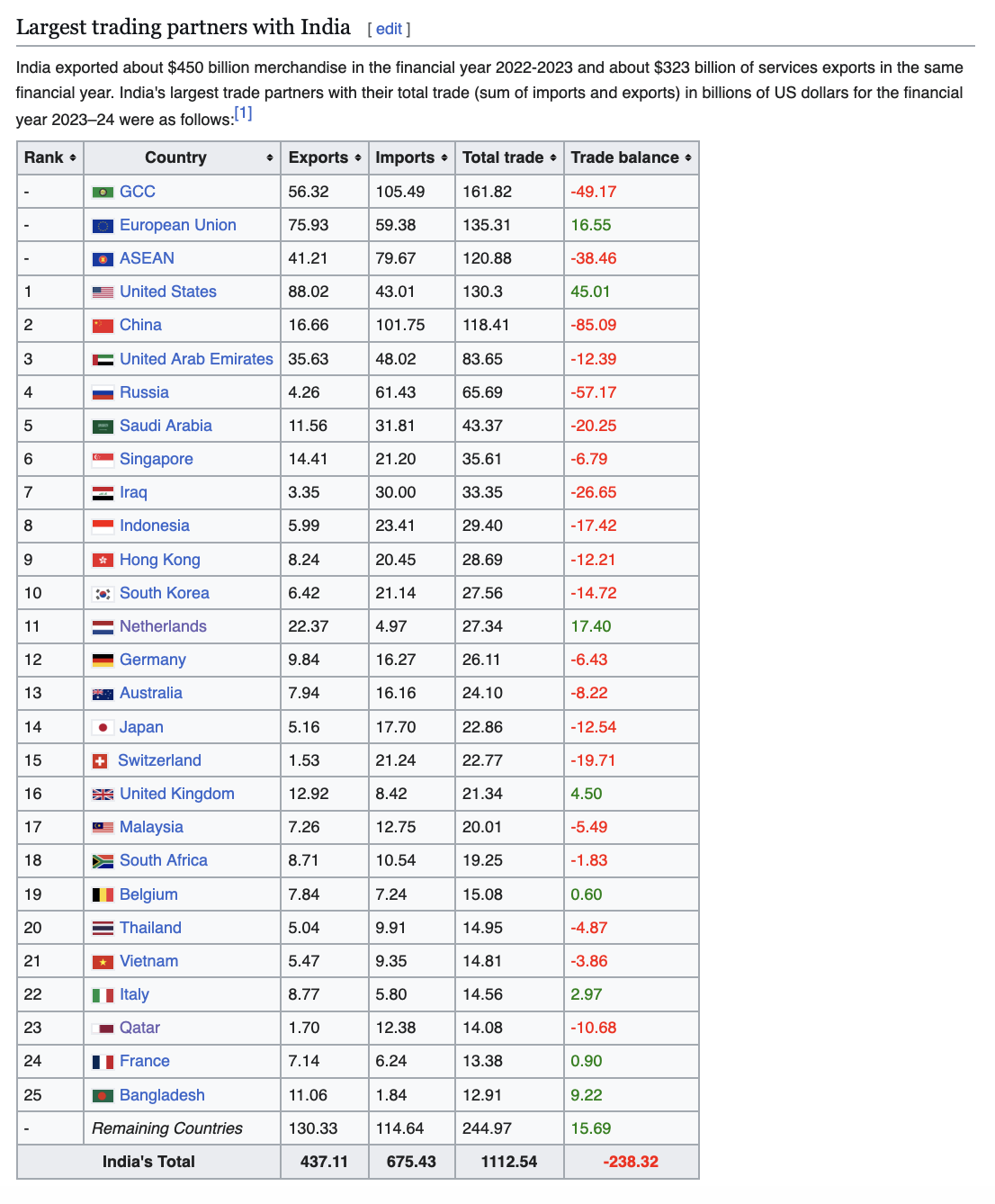Follow the China country link
The height and width of the screenshot is (1204, 995).
point(140,325)
